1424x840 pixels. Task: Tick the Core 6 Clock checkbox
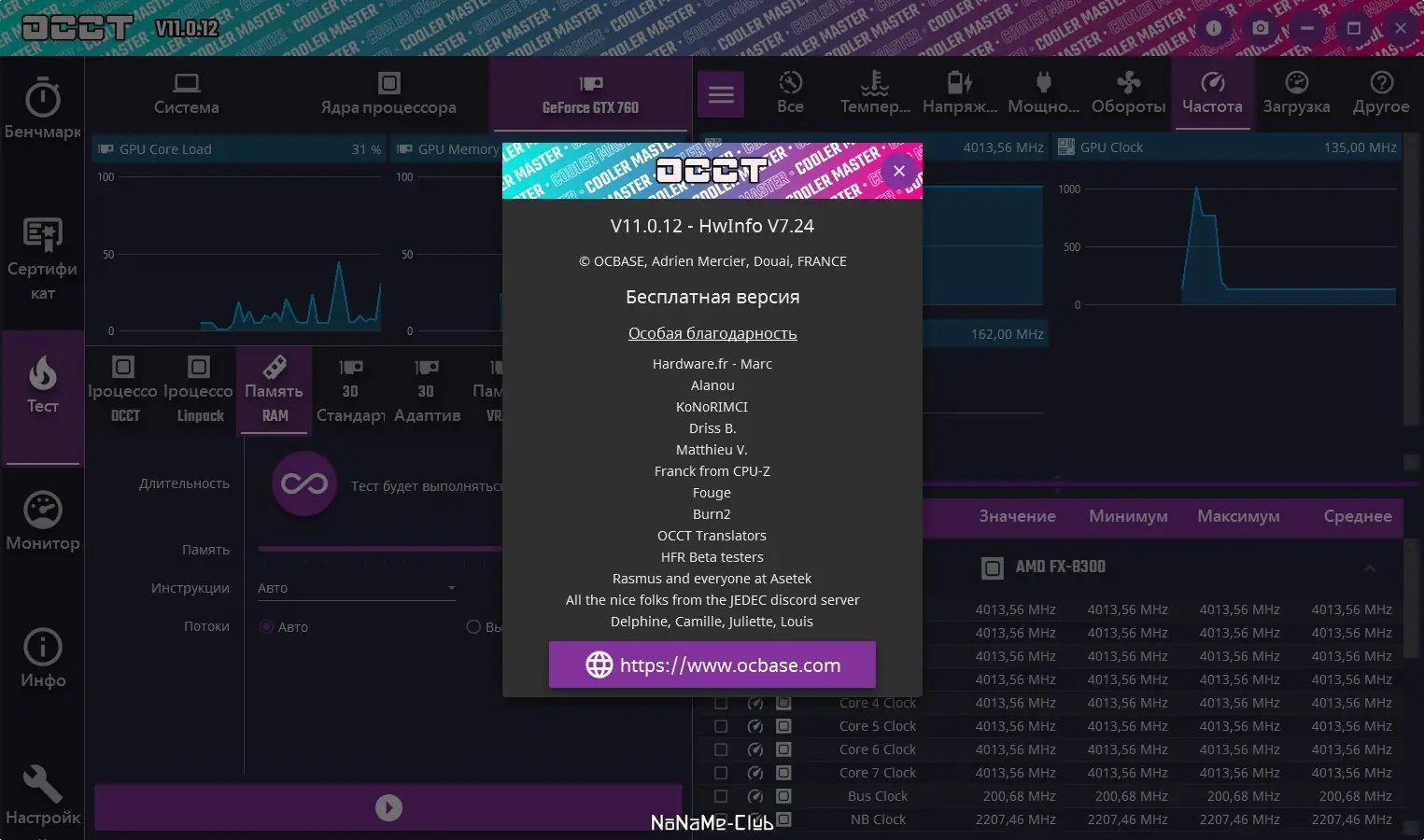(721, 749)
